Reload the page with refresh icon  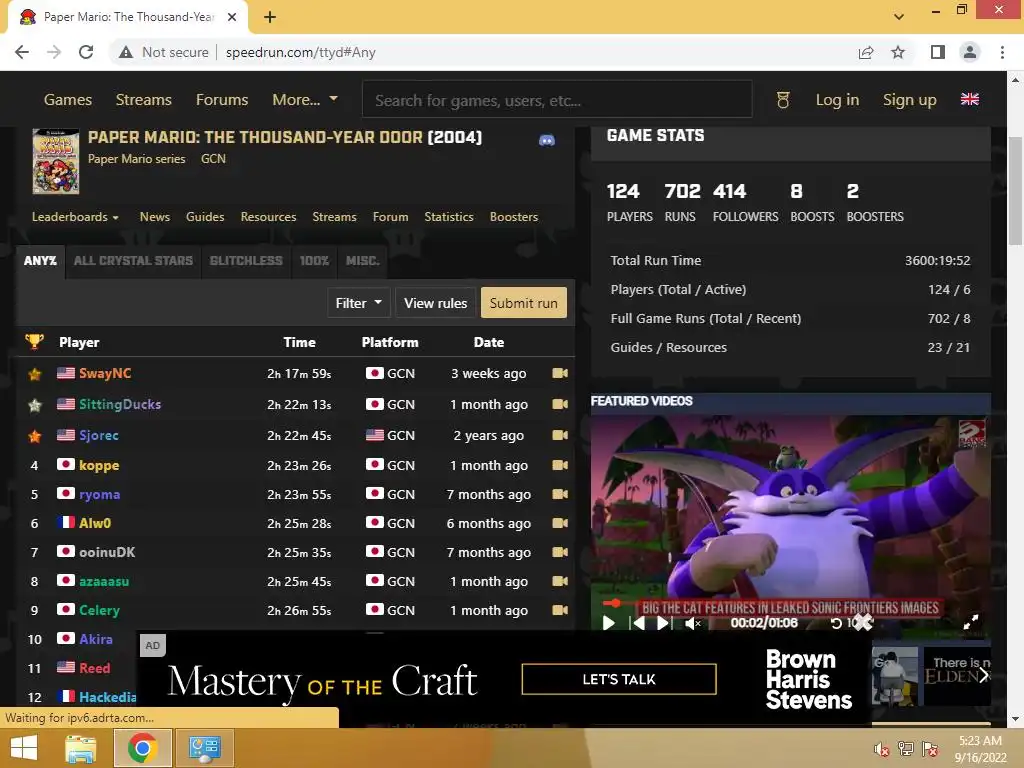click(86, 52)
